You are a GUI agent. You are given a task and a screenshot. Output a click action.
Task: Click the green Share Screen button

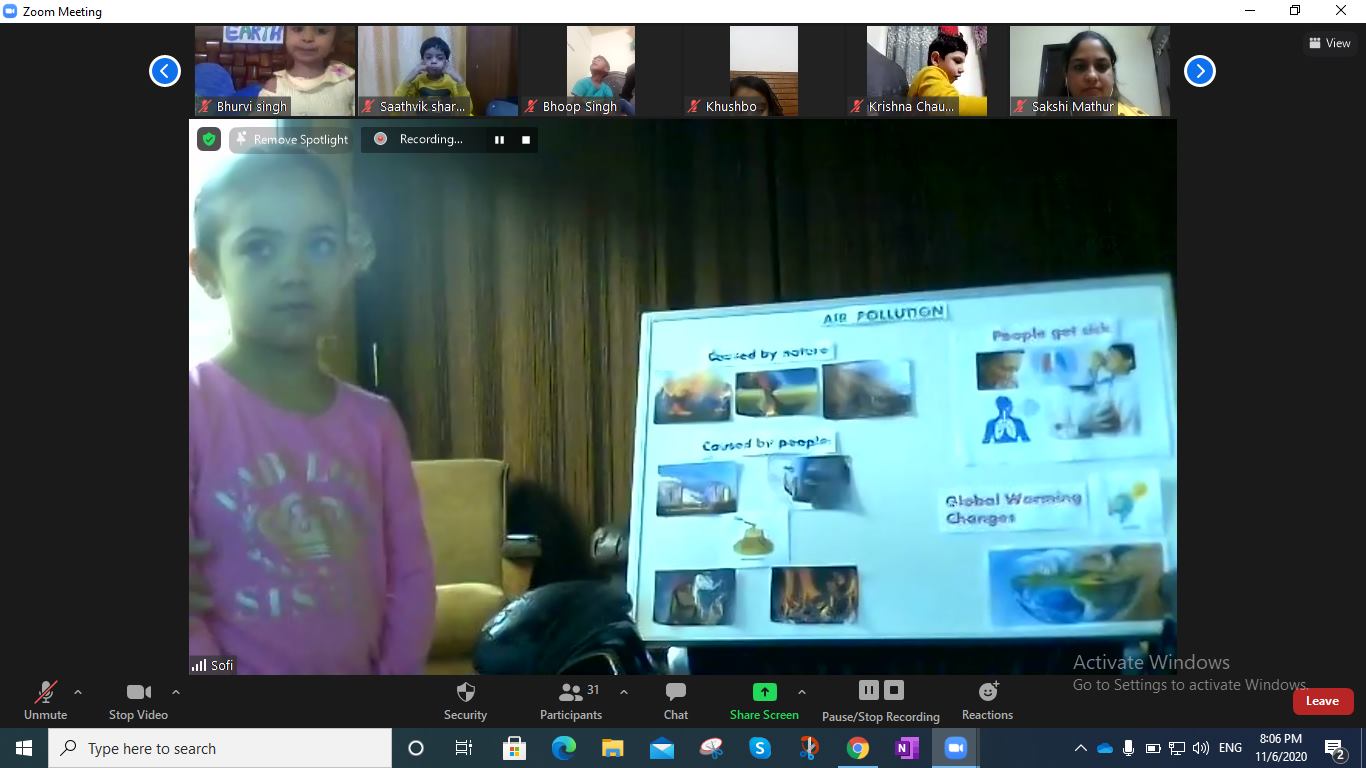pyautogui.click(x=764, y=700)
